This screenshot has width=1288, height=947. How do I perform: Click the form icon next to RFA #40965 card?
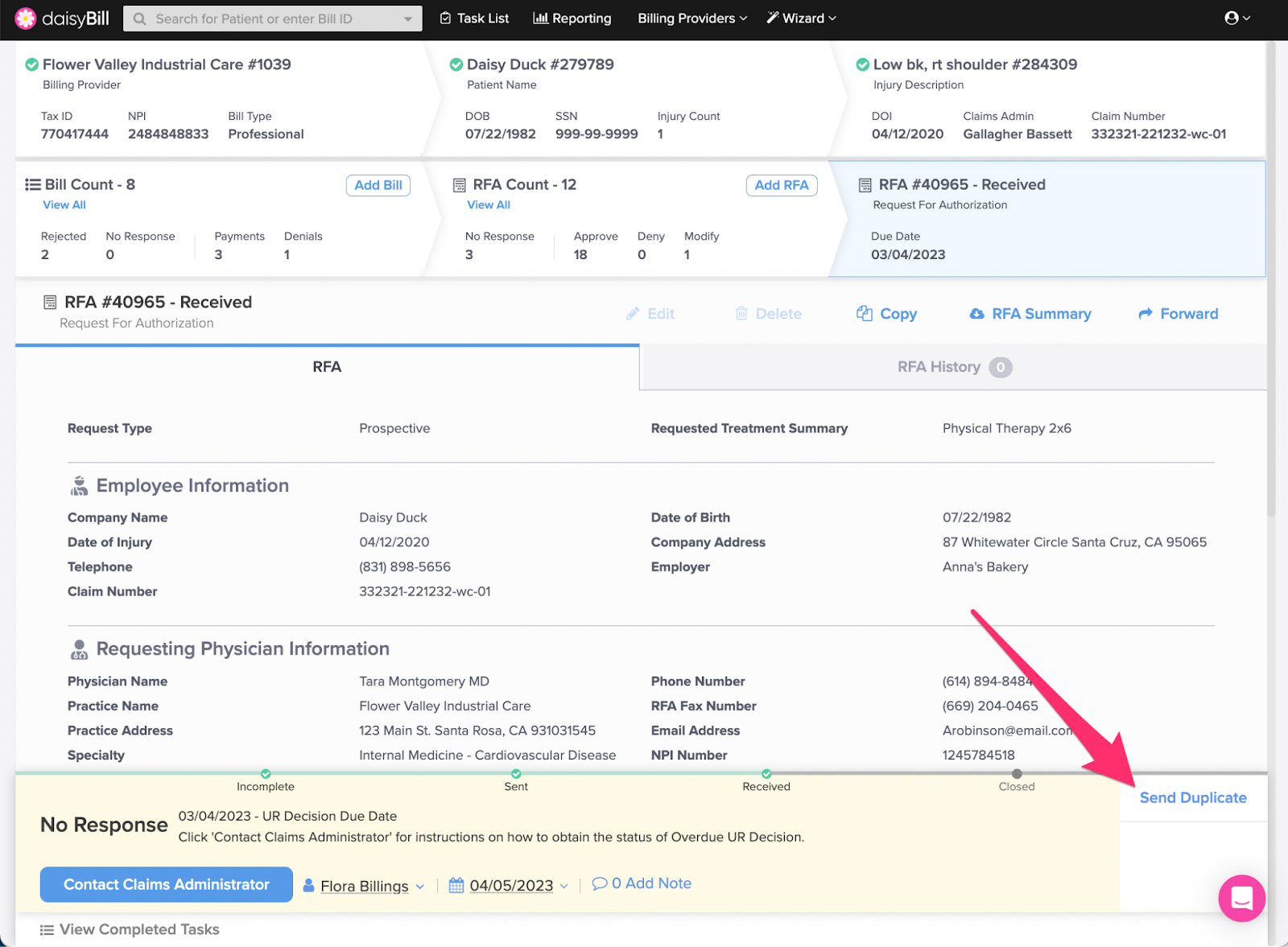[865, 185]
